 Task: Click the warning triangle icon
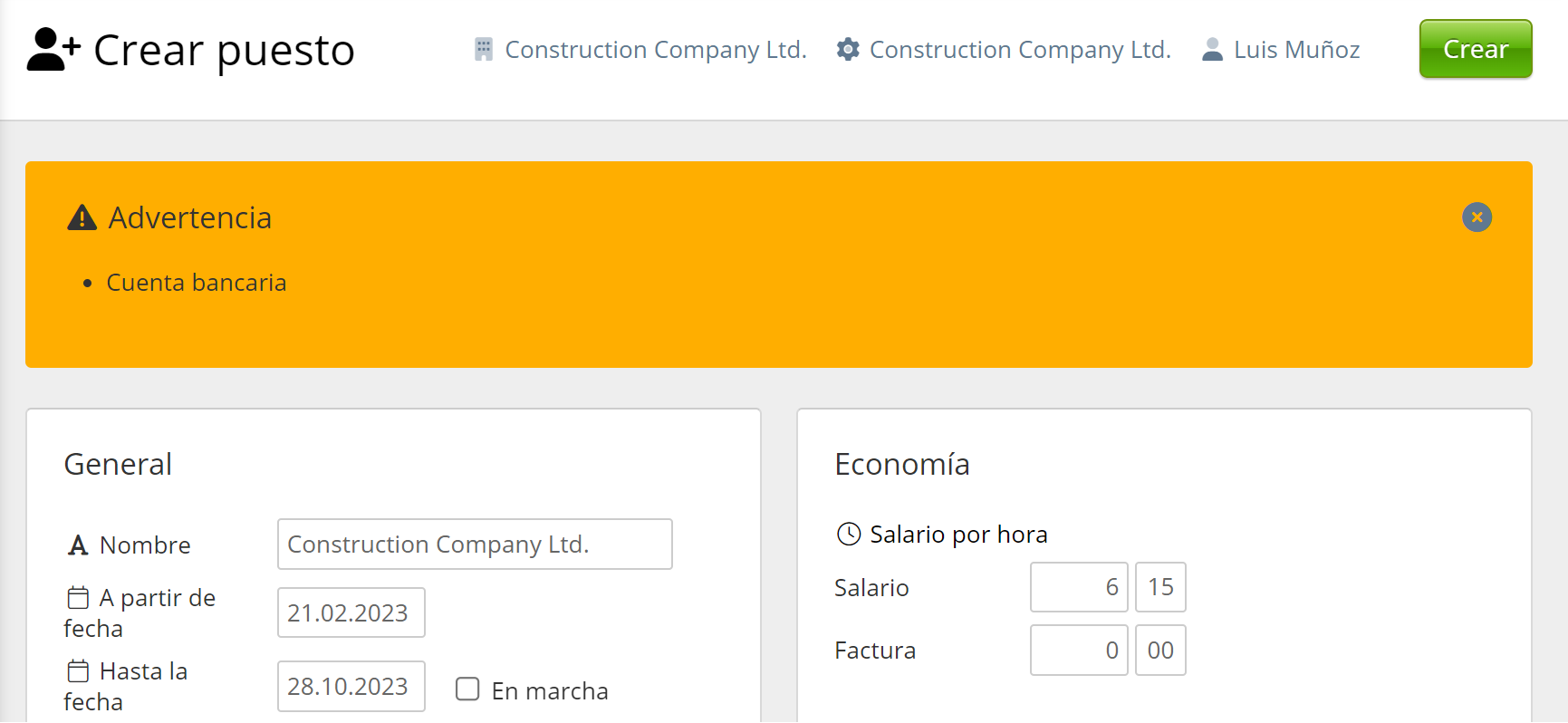click(82, 218)
